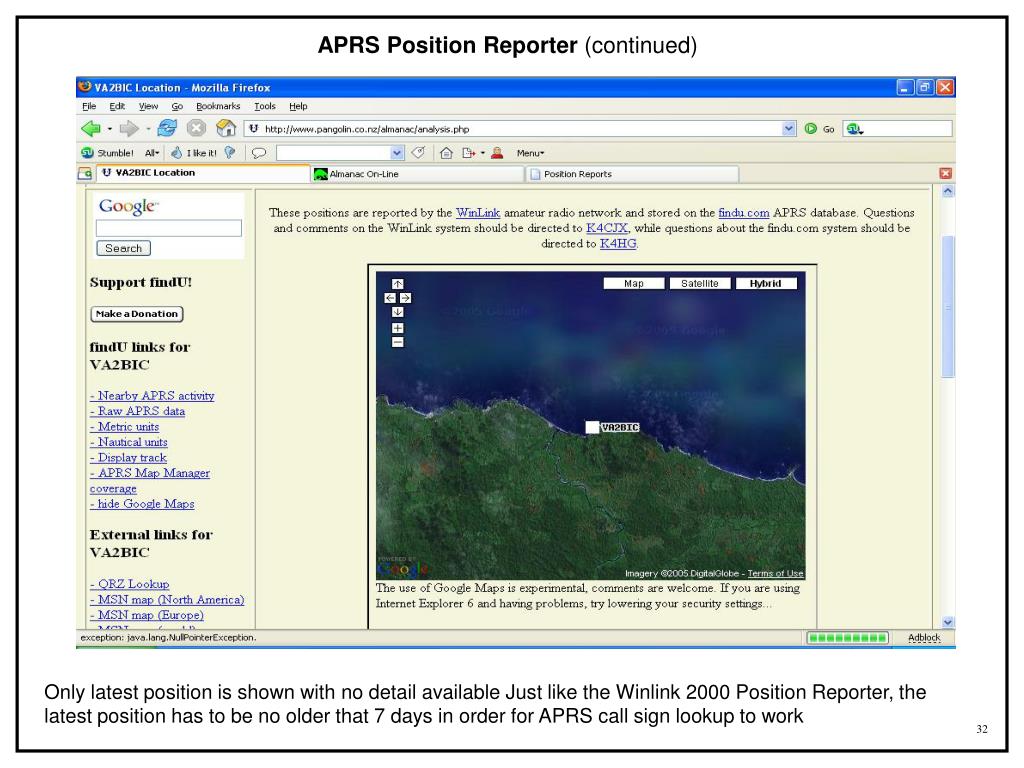Open the QRZ Lookup link
Image resolution: width=1024 pixels, height=768 pixels.
click(x=129, y=584)
